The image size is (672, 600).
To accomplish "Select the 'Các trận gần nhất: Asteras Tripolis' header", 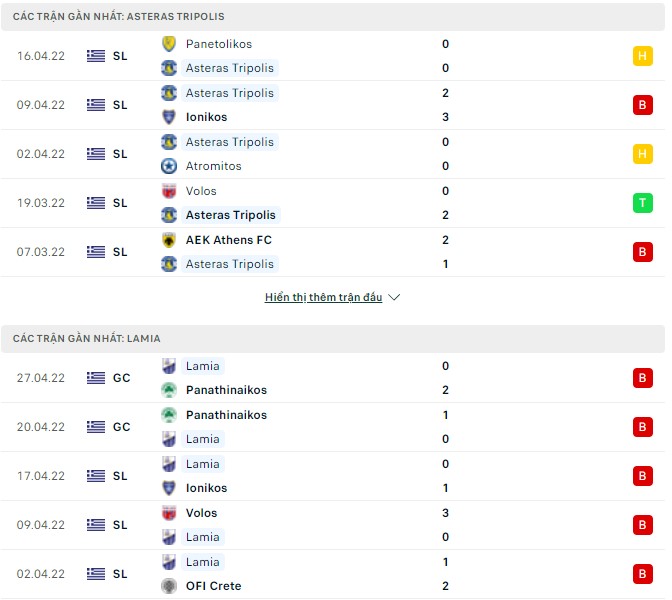I will (119, 17).
